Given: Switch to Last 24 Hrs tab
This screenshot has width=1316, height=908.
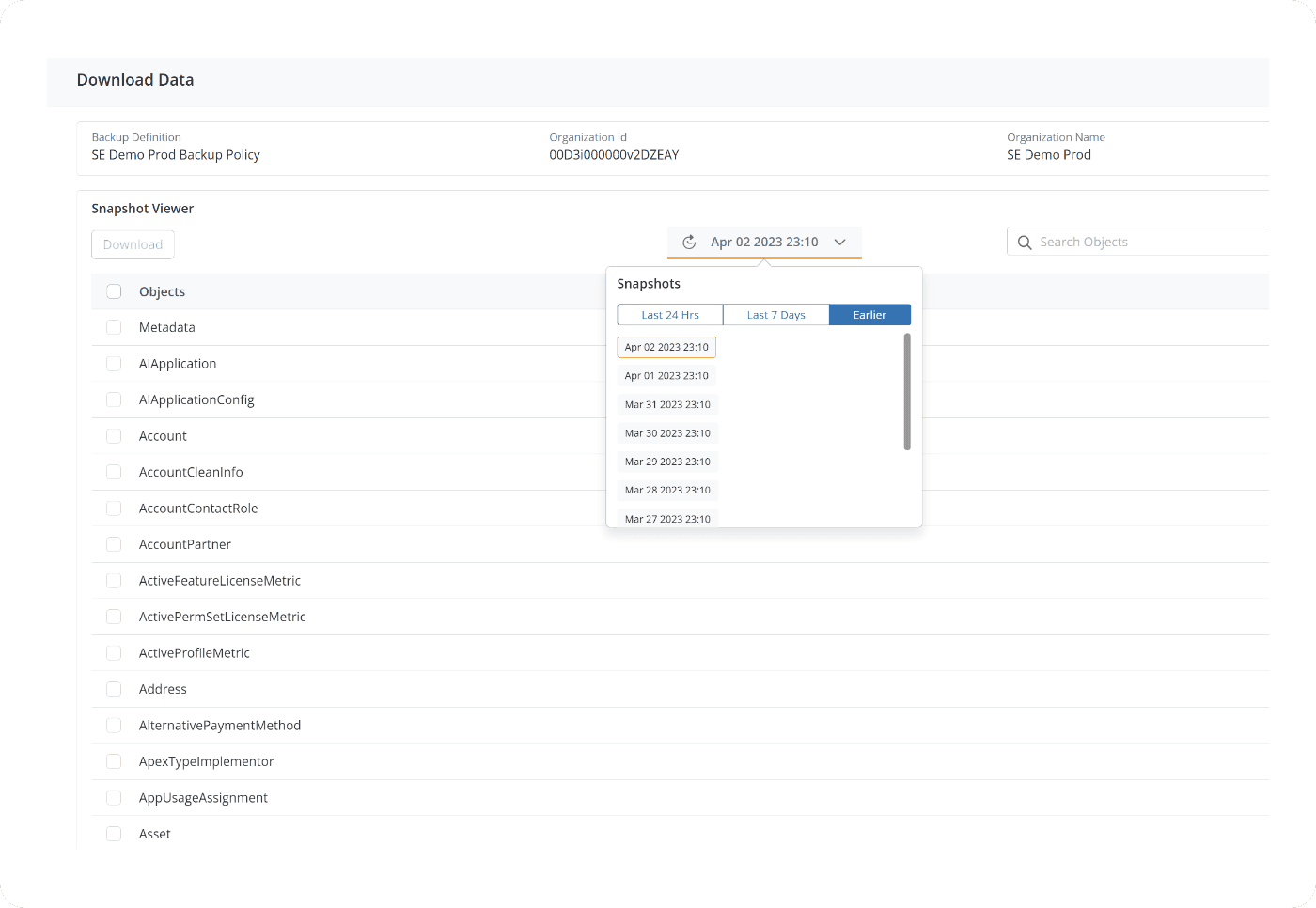Looking at the screenshot, I should point(670,315).
